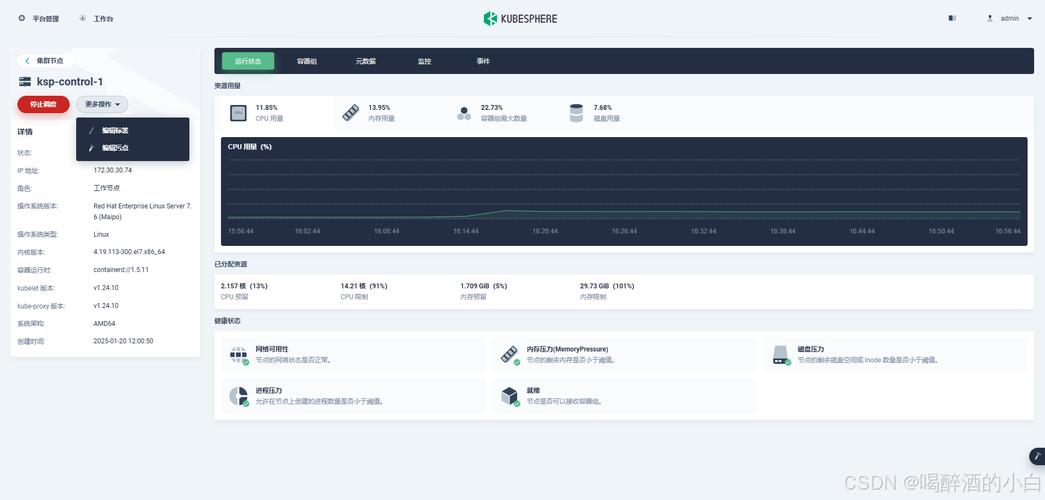Click the disk usage cylinder icon

(x=576, y=113)
